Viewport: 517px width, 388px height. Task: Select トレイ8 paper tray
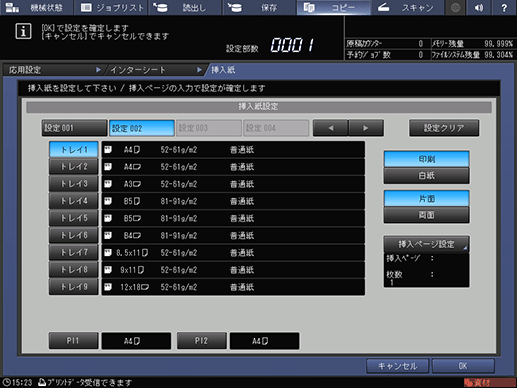pyautogui.click(x=74, y=270)
